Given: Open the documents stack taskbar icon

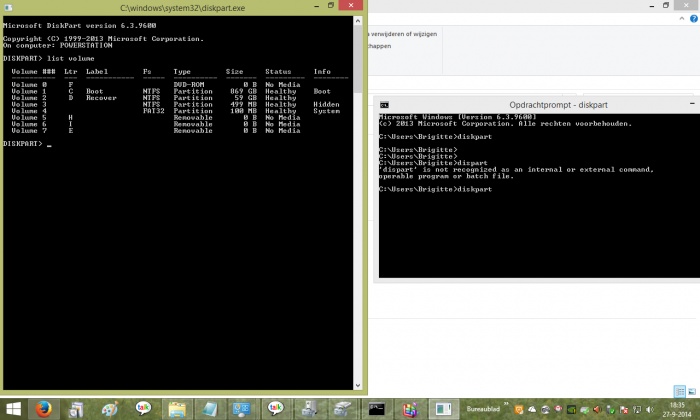Looking at the screenshot, I should tap(76, 409).
